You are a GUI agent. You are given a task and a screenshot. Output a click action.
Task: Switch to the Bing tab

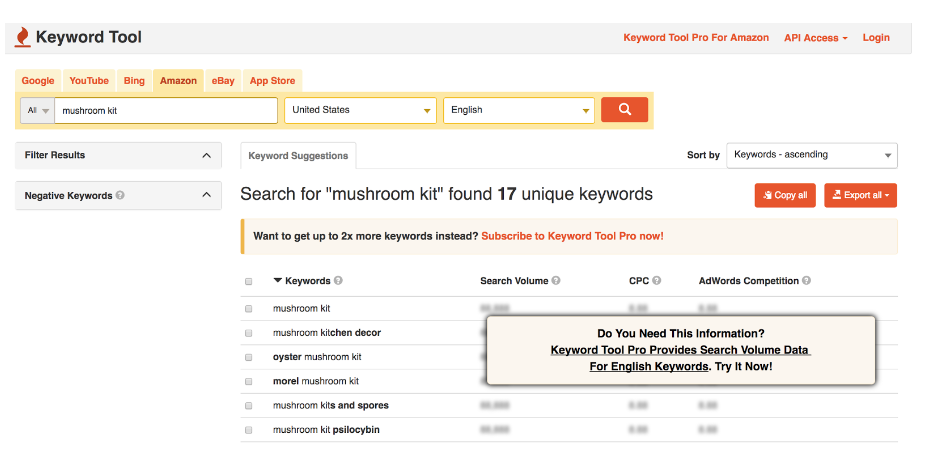[134, 81]
